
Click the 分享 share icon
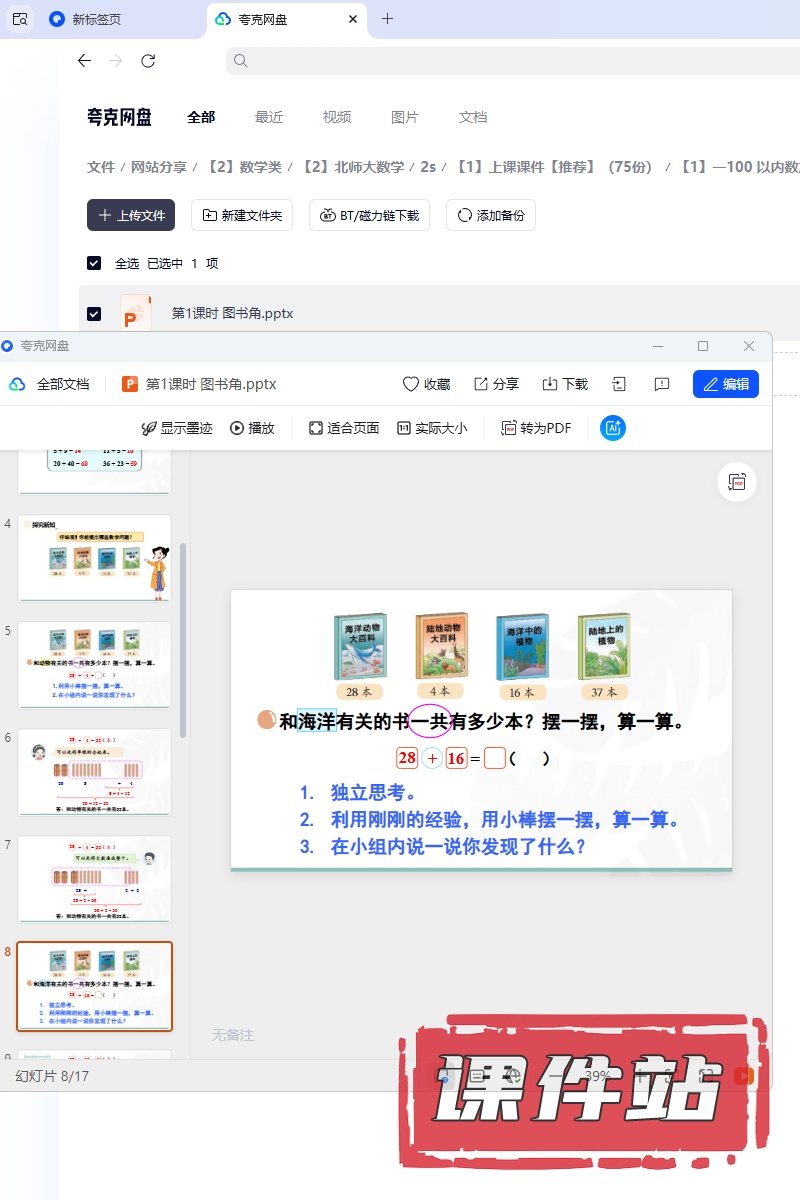481,384
